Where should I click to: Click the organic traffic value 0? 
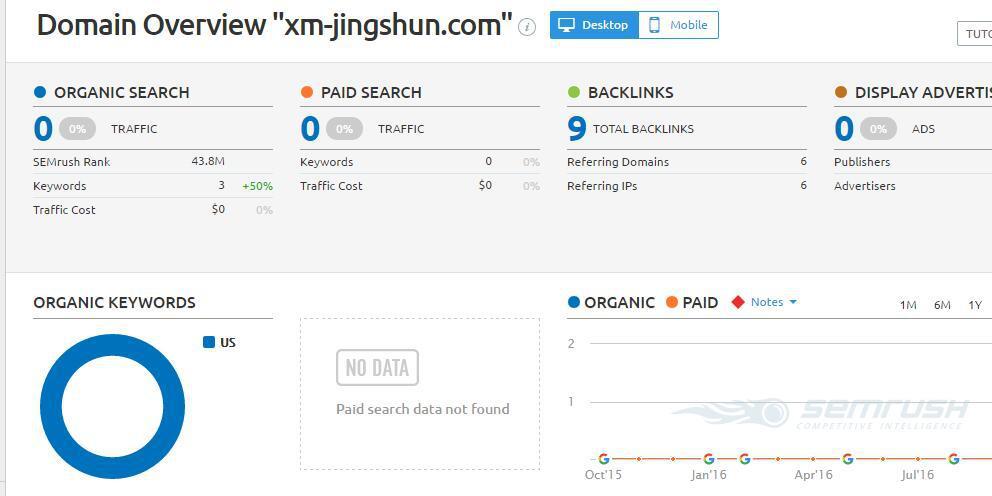(43, 129)
